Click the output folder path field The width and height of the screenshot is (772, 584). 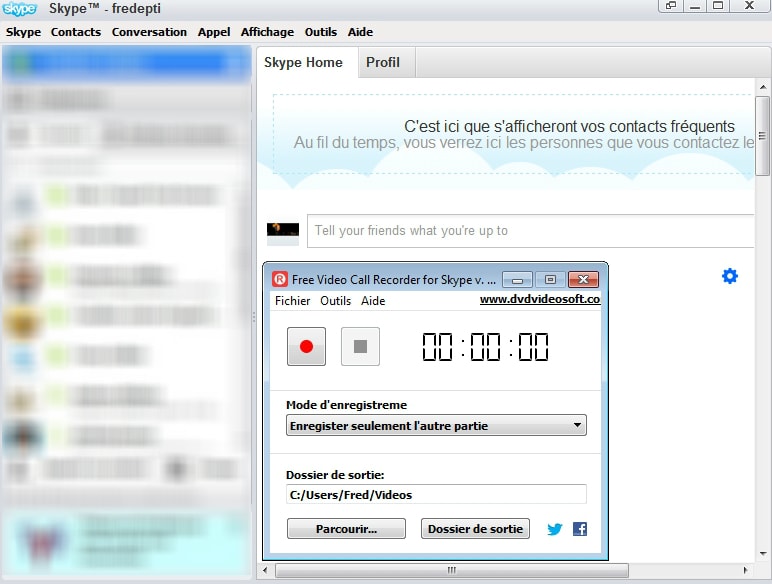(436, 494)
